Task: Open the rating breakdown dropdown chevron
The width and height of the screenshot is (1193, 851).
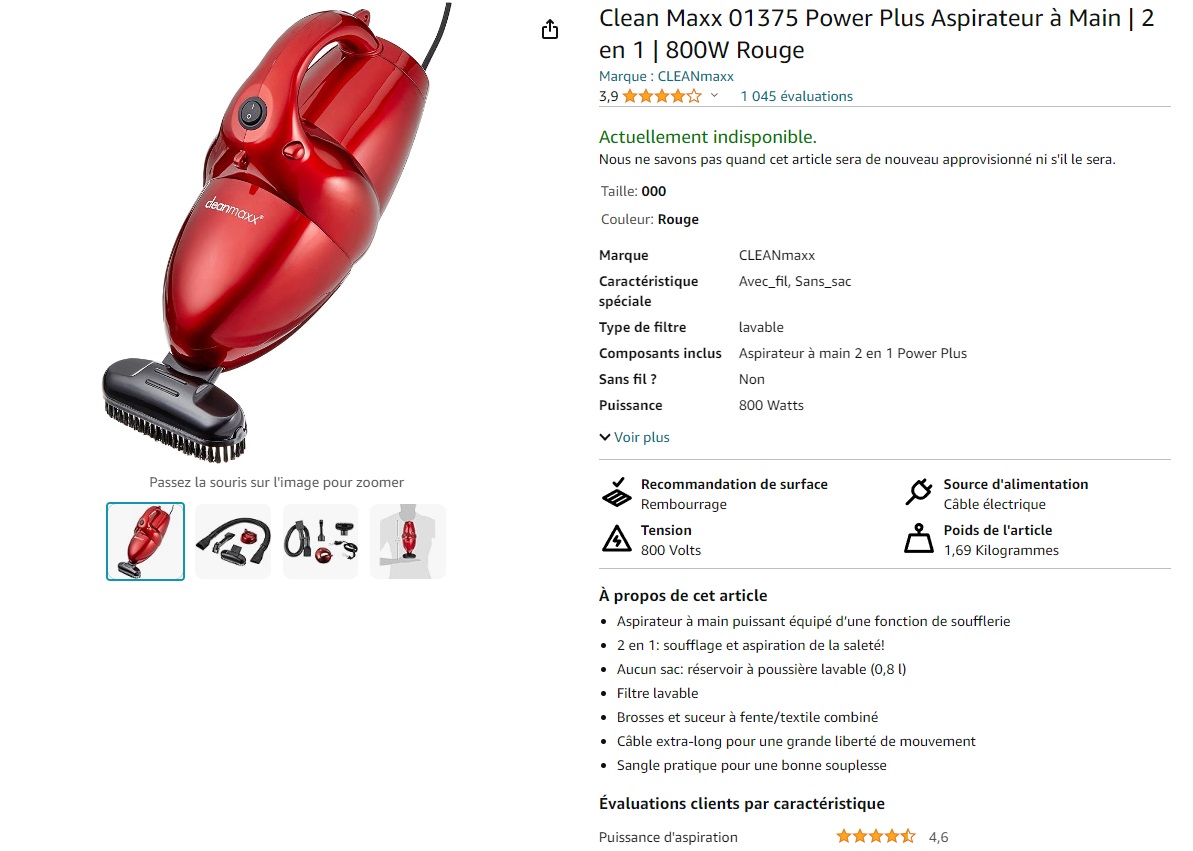Action: (x=714, y=96)
